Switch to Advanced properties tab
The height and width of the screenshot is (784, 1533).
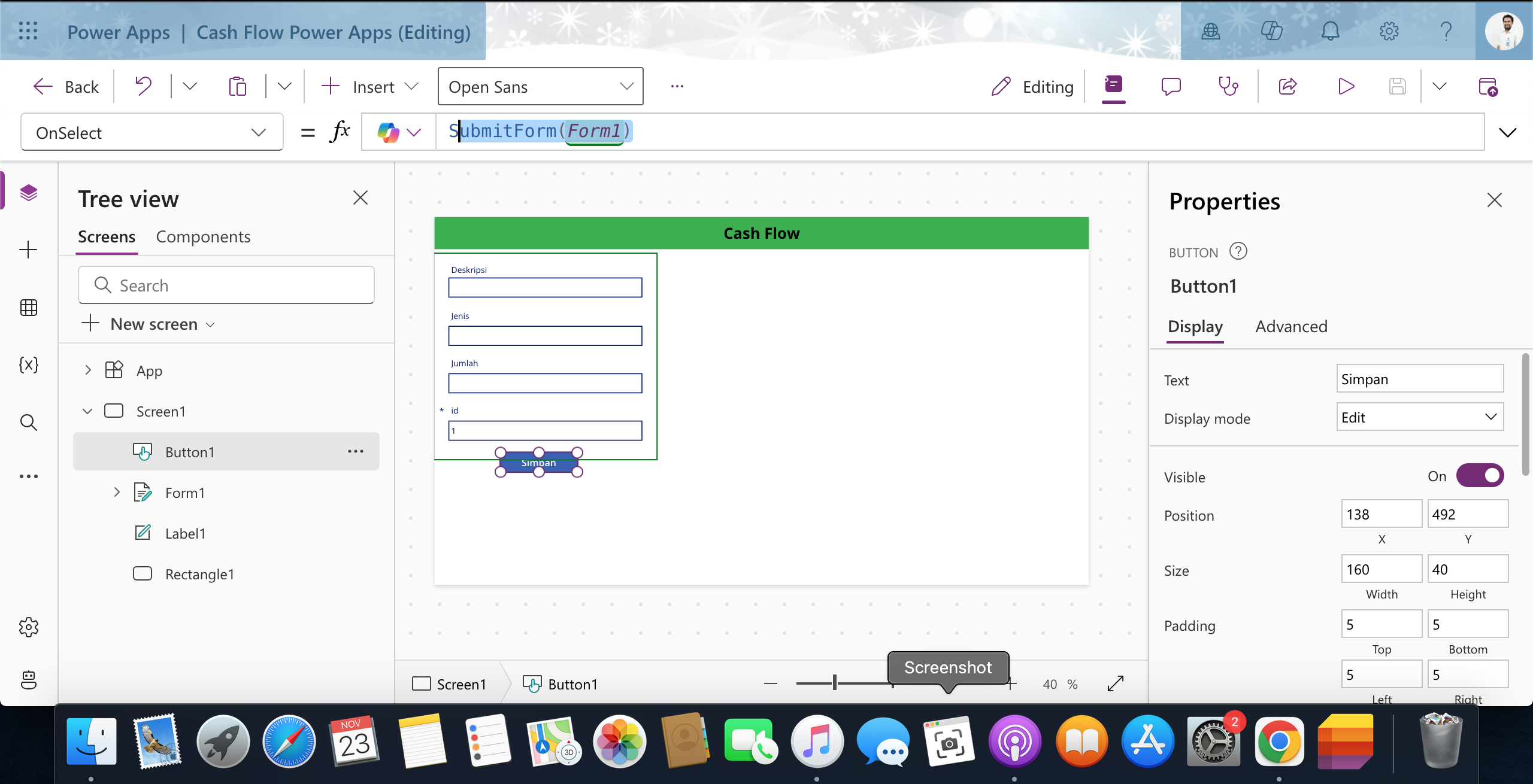point(1291,327)
